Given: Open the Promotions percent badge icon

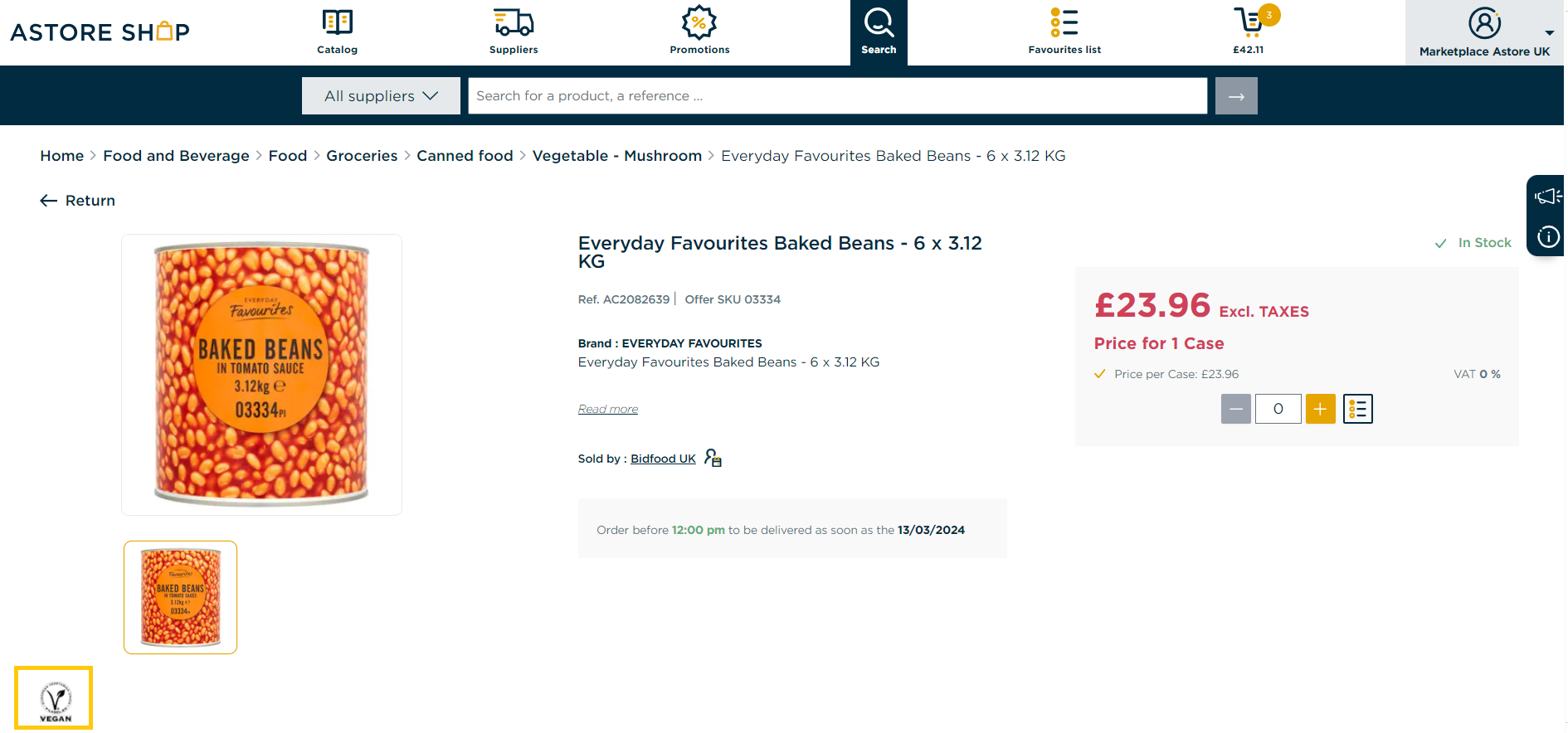Looking at the screenshot, I should pos(699,22).
